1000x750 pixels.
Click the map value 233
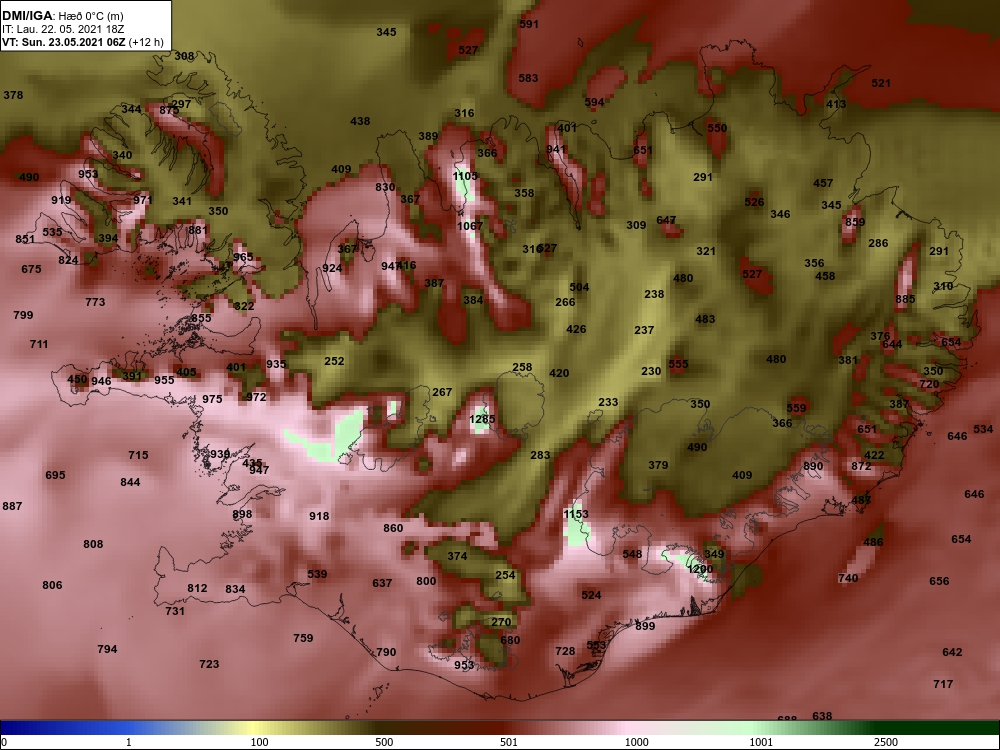coord(608,402)
